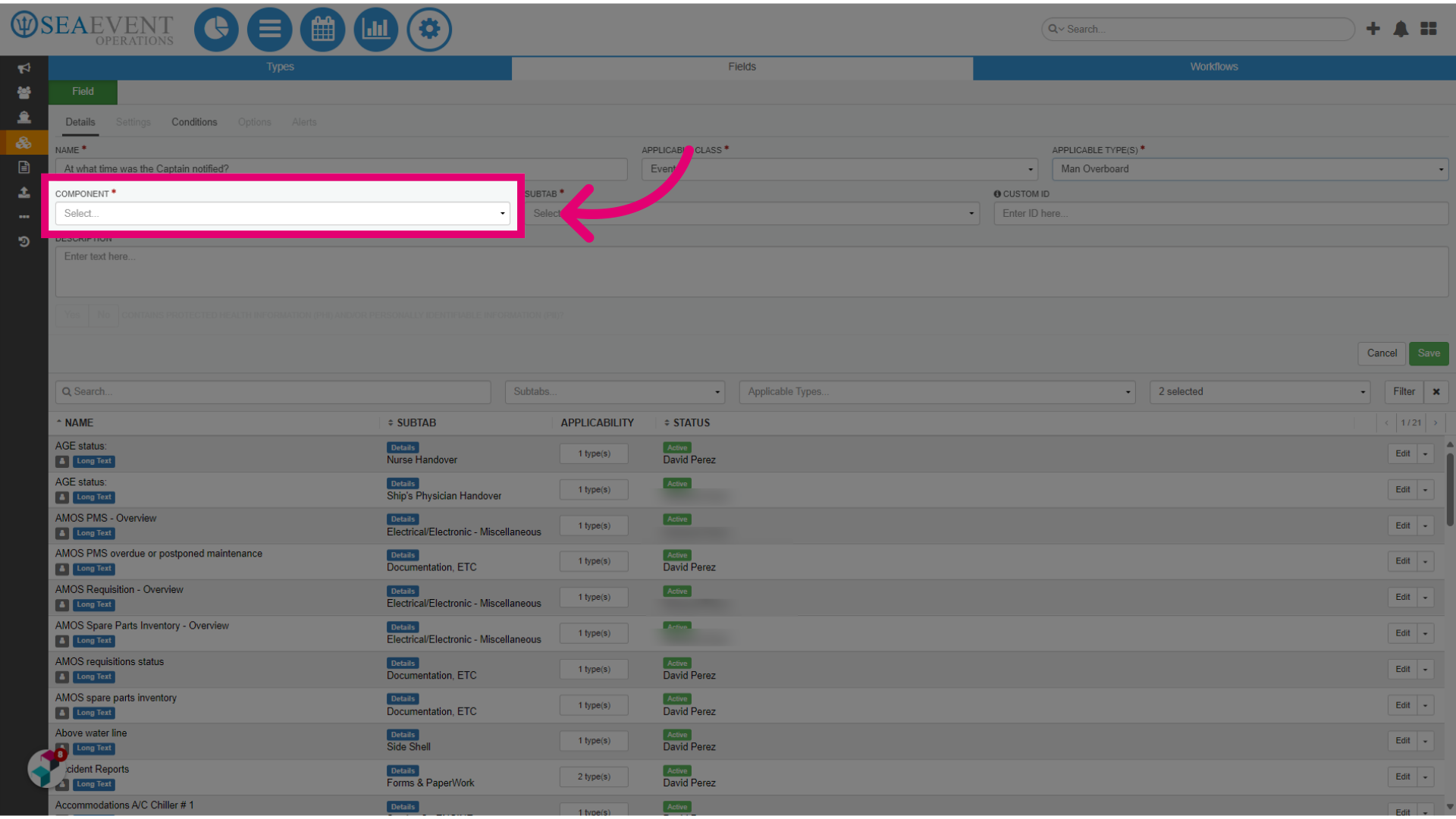Click '2 type(s)' button in Incident Reports row
The image size is (1456, 819).
[x=594, y=777]
